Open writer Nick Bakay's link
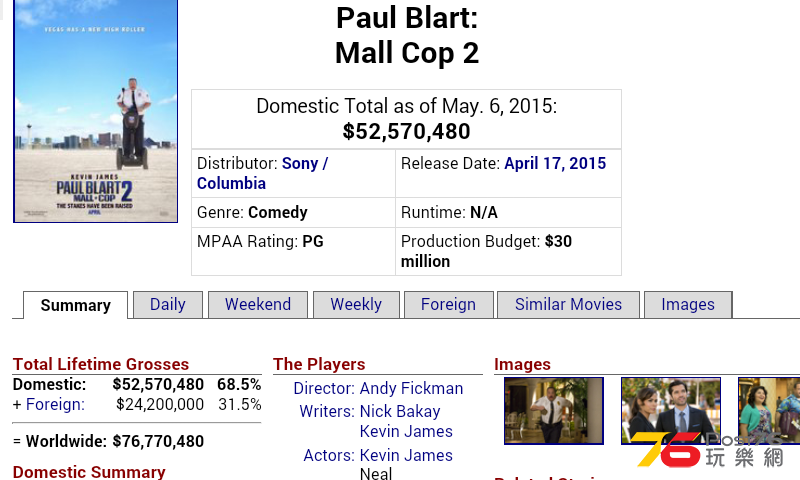 point(400,411)
